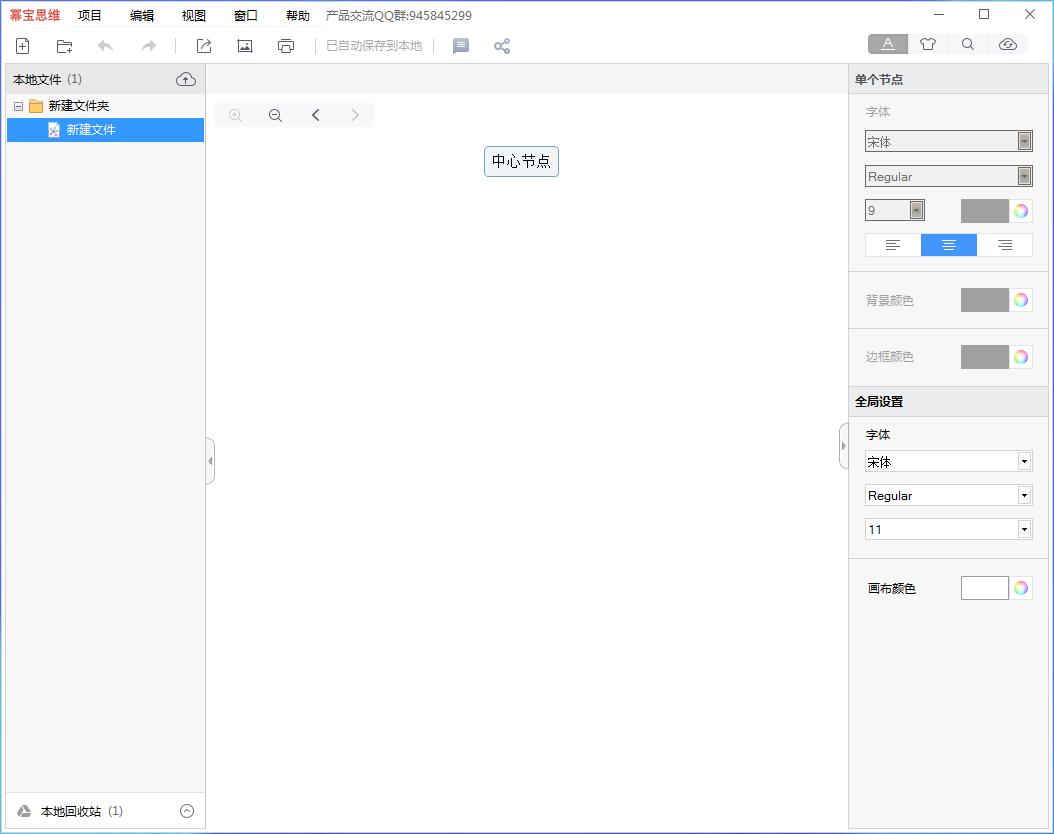Click the cloud upload icon beside 本地文件
The height and width of the screenshot is (834, 1054).
(186, 79)
